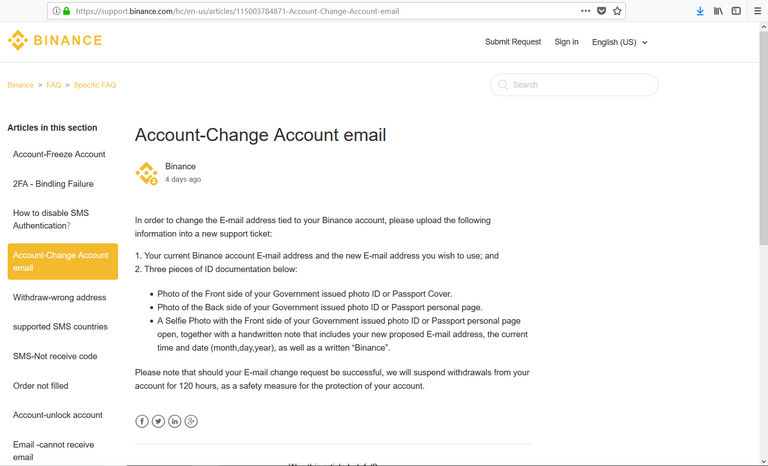This screenshot has width=768, height=466.
Task: Click the search magnifier icon
Action: point(503,85)
